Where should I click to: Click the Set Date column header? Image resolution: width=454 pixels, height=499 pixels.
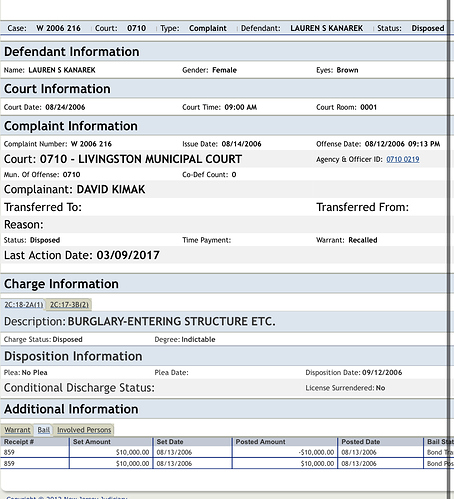(192, 442)
